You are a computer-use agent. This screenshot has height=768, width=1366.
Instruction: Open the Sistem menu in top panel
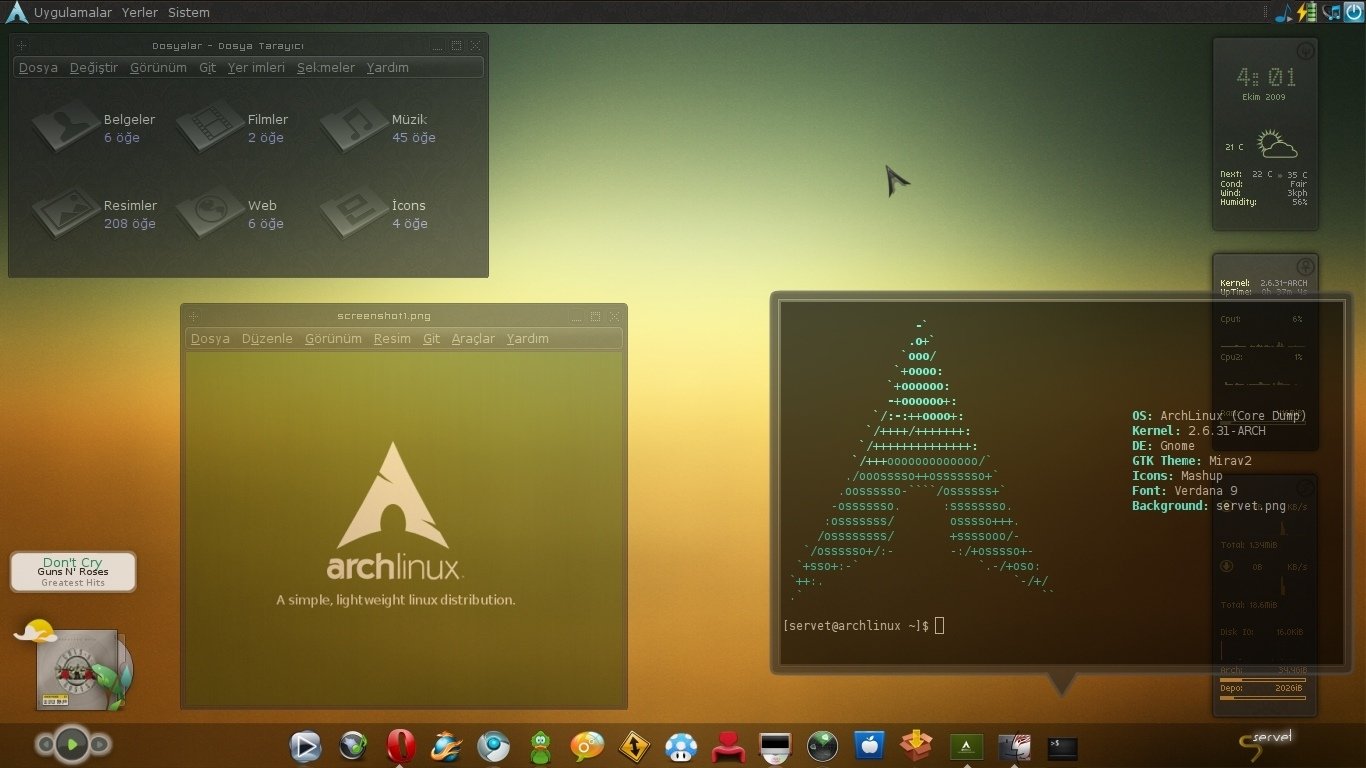point(189,13)
